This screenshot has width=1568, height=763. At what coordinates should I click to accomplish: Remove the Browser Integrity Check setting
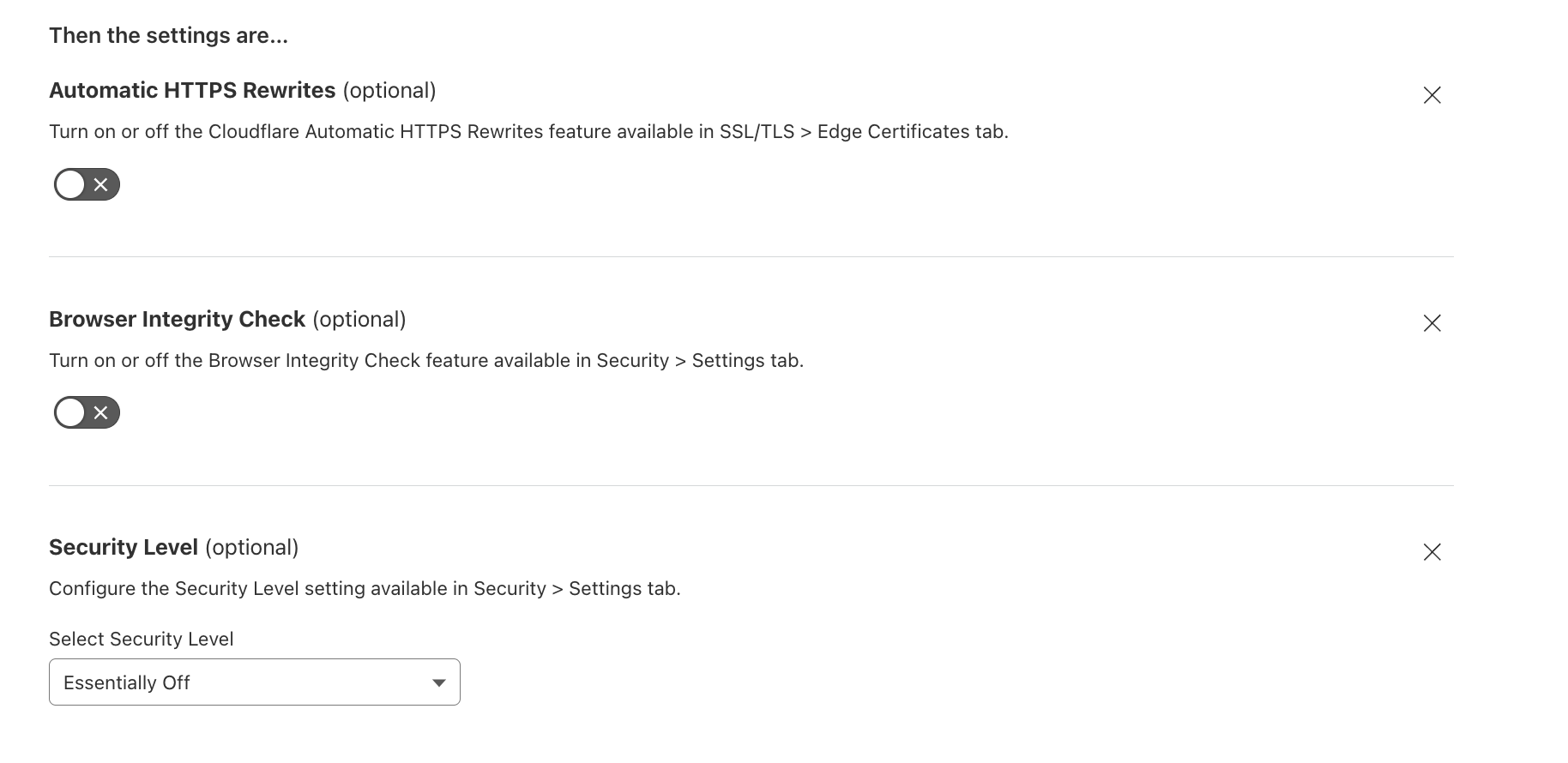[1432, 323]
